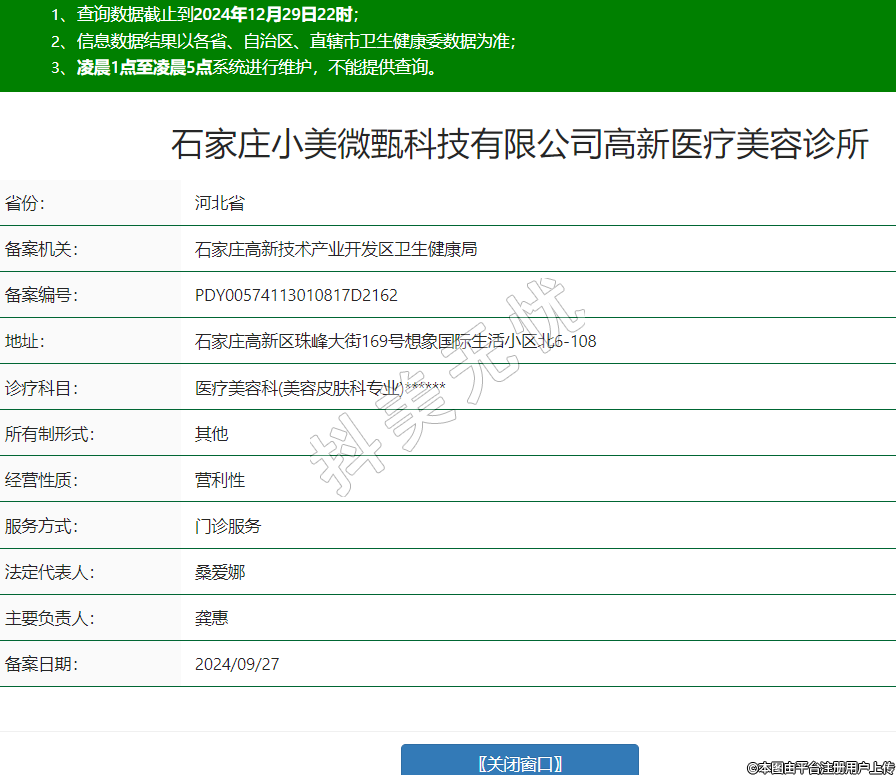Select the 河北省 province value
The height and width of the screenshot is (775, 896).
click(x=219, y=203)
